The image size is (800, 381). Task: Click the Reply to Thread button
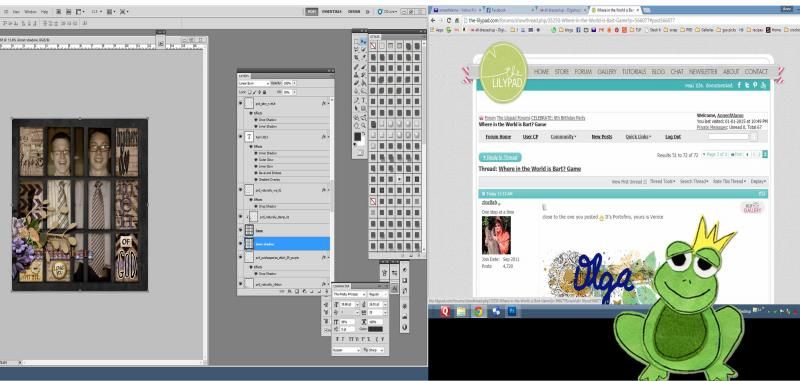(500, 157)
